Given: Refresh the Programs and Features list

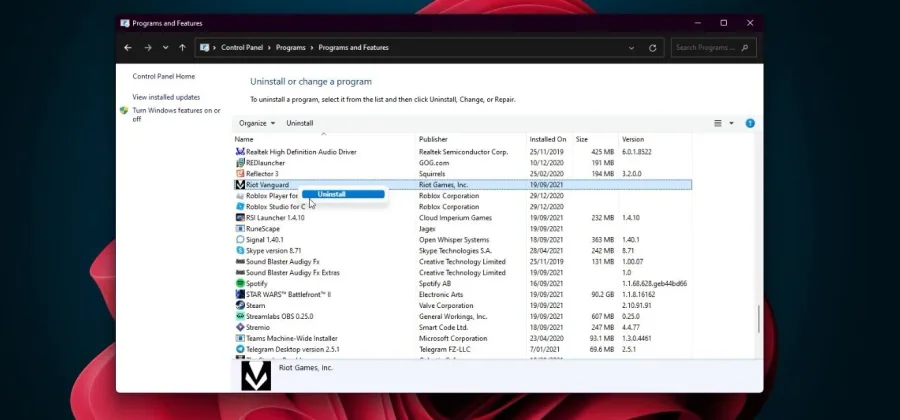Looking at the screenshot, I should pyautogui.click(x=653, y=48).
